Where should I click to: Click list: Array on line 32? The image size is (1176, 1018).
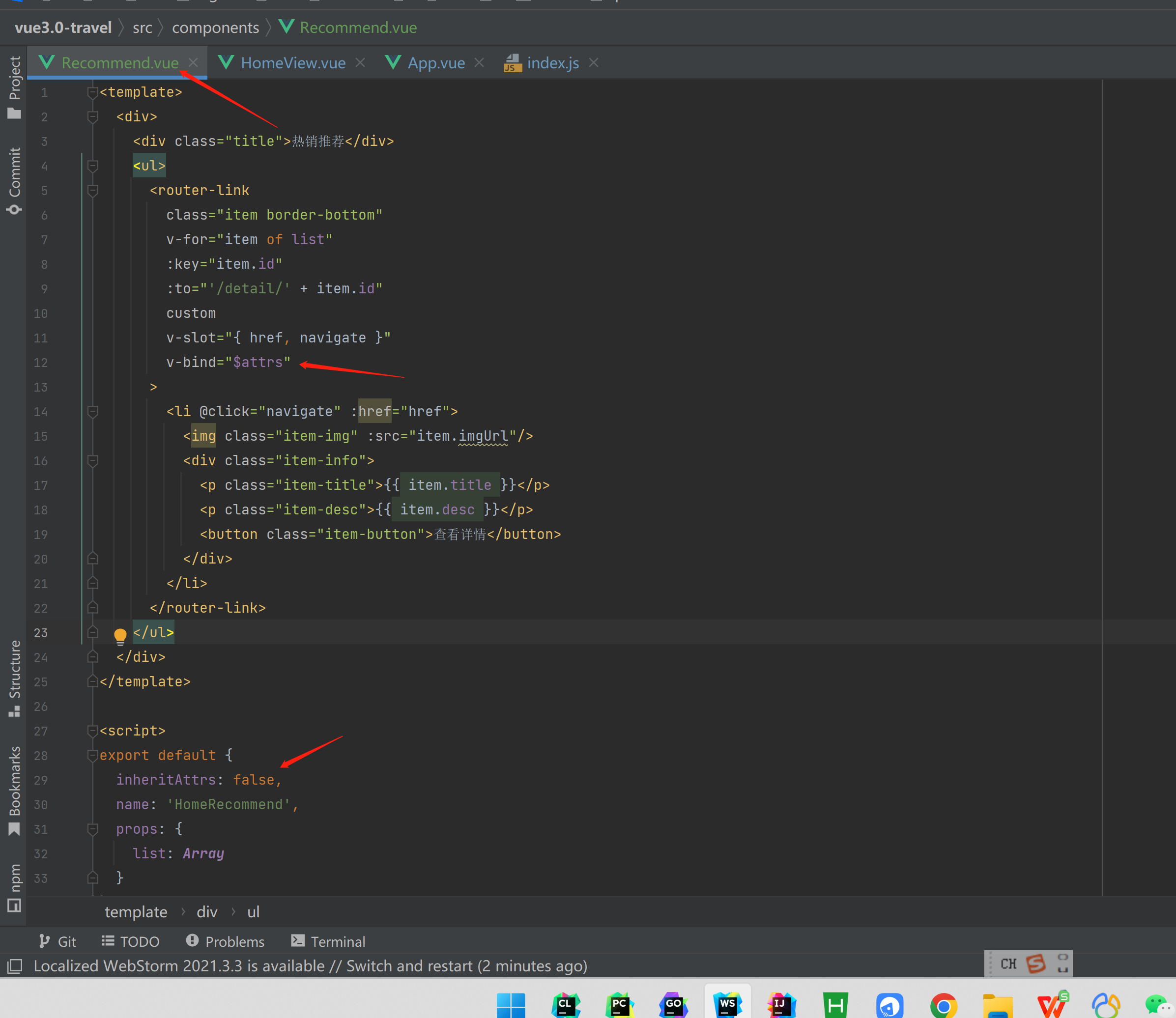178,854
